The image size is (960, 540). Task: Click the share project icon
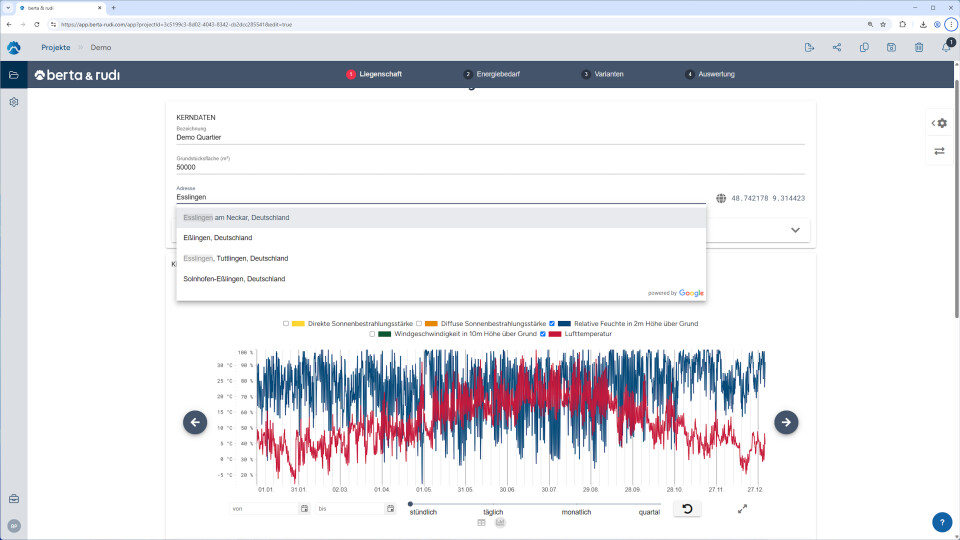[x=837, y=47]
